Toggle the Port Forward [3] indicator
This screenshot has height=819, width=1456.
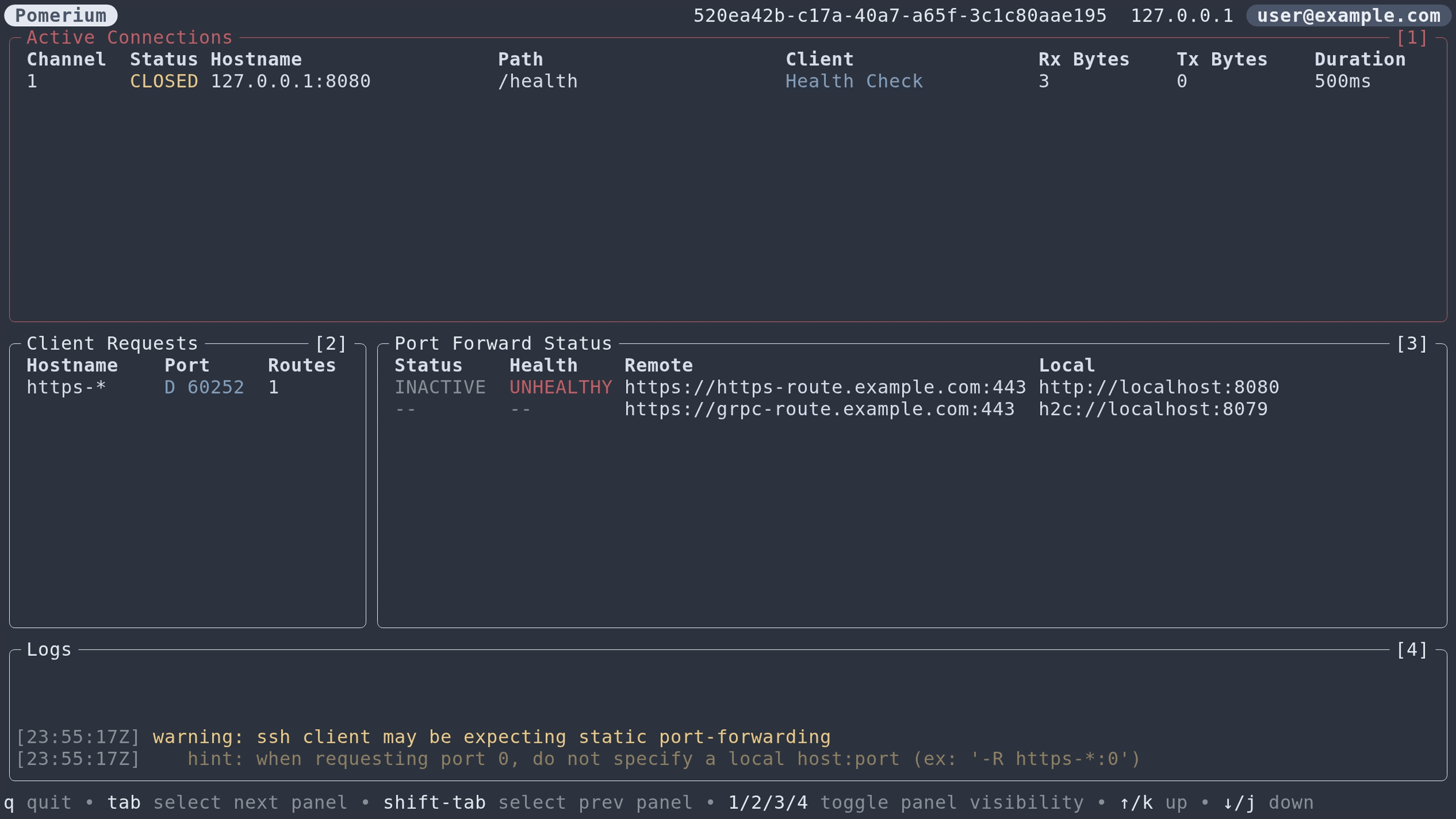click(x=1412, y=344)
